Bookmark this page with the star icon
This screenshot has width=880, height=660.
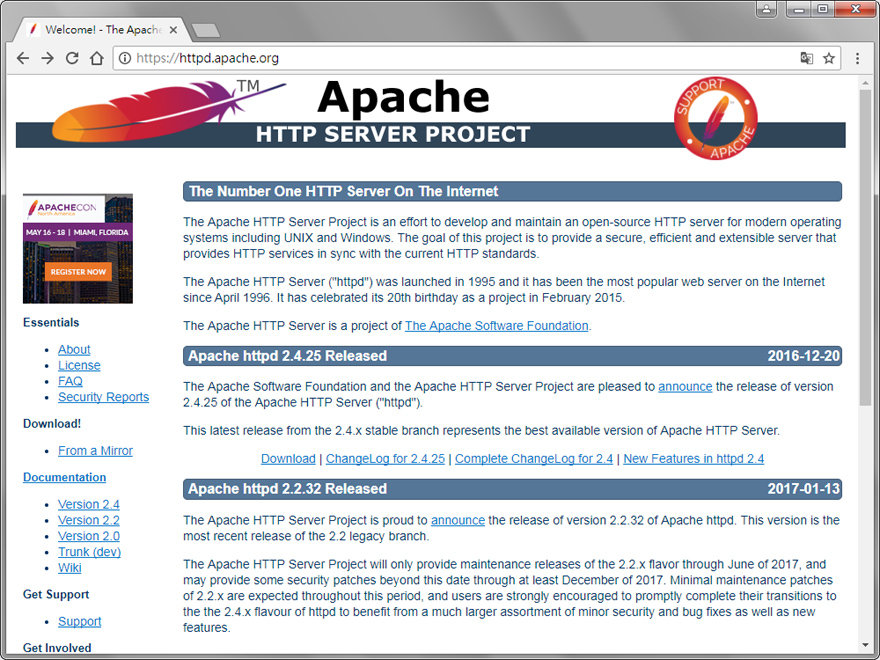[829, 58]
